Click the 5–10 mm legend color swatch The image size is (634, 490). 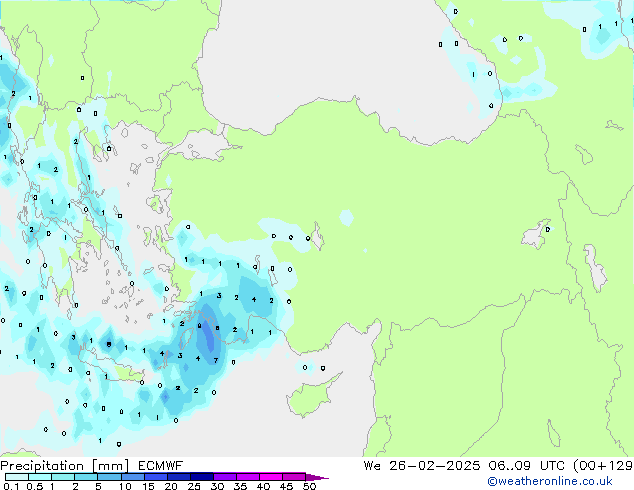pos(109,477)
